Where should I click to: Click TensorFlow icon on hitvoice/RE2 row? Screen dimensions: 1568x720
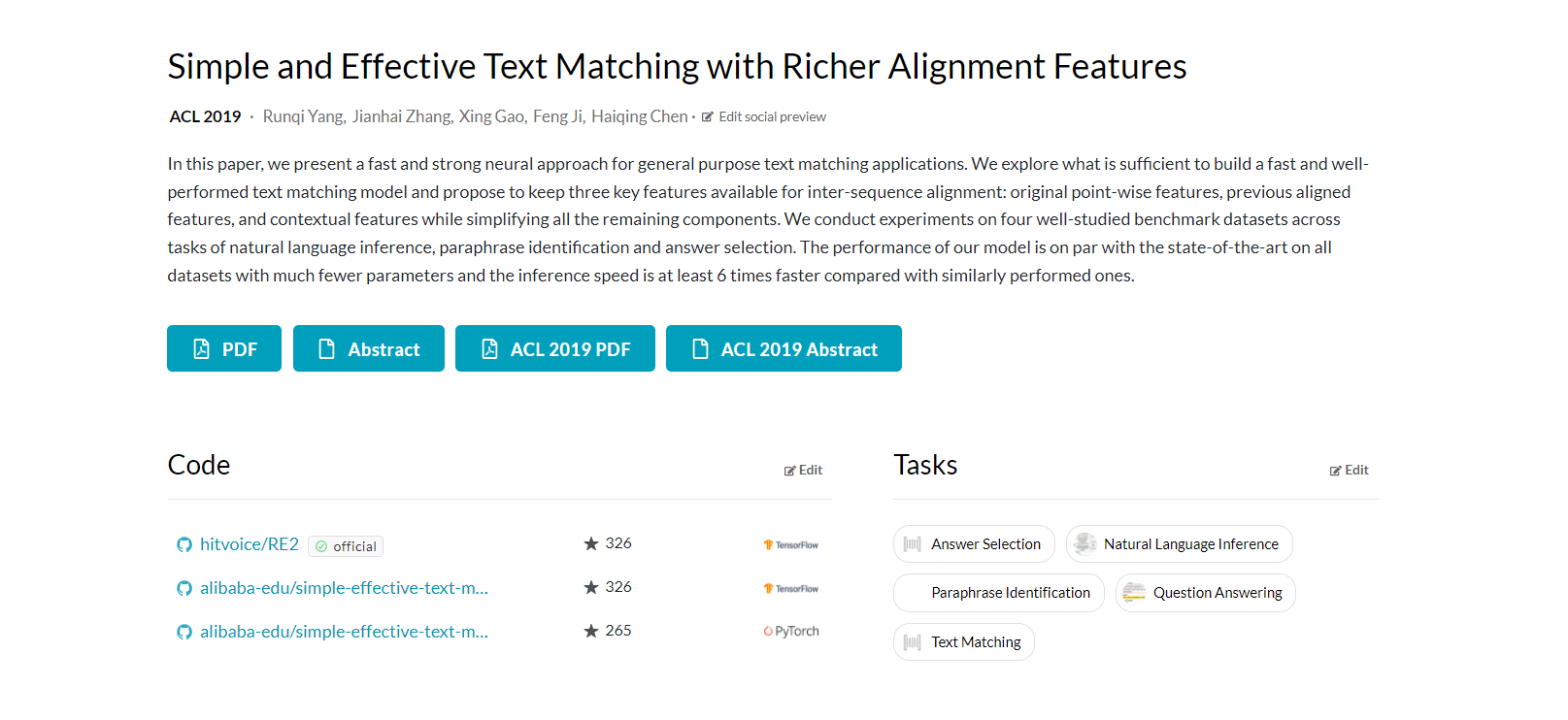coord(769,545)
